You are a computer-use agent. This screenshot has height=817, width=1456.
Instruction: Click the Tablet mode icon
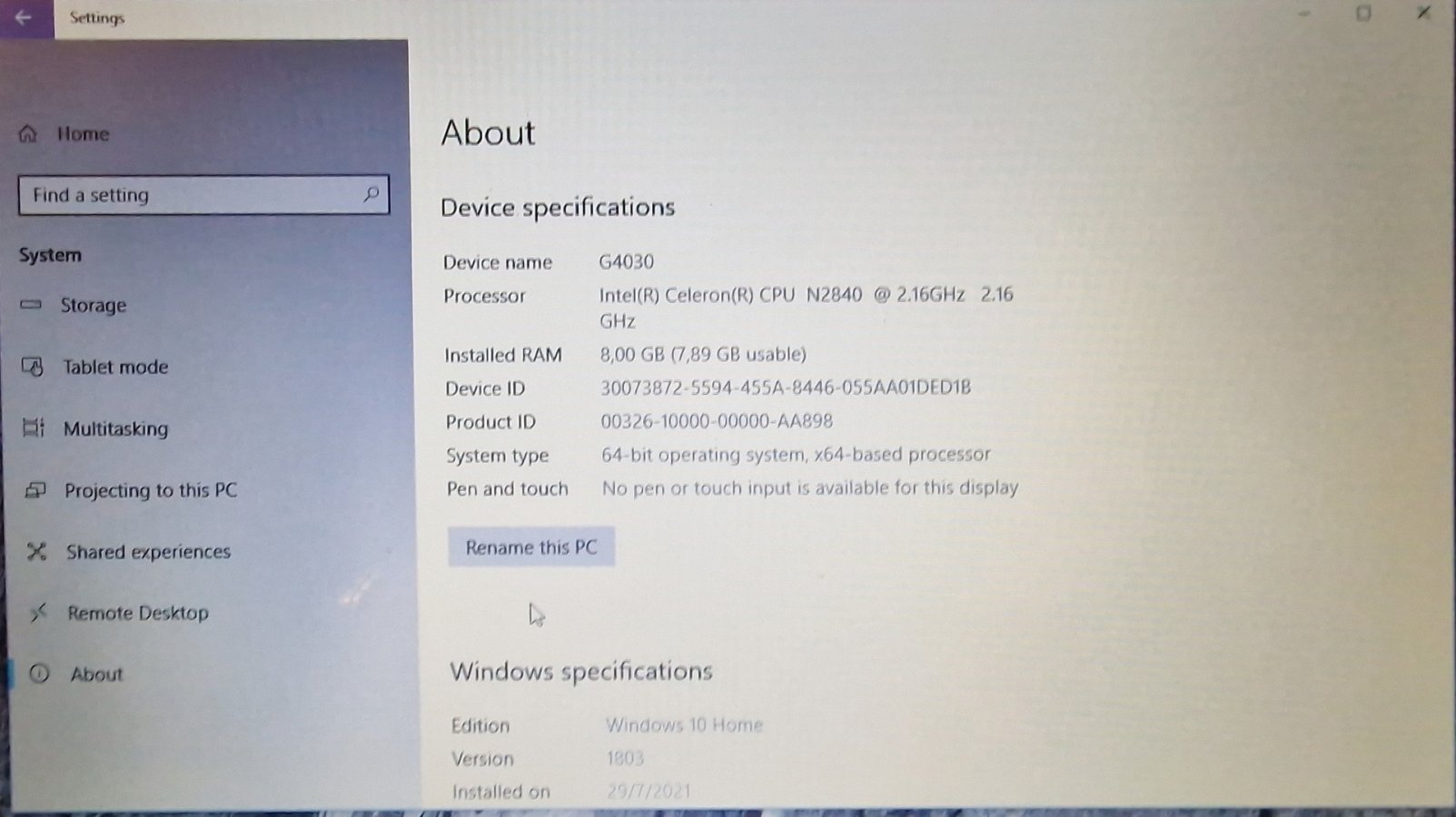point(33,367)
